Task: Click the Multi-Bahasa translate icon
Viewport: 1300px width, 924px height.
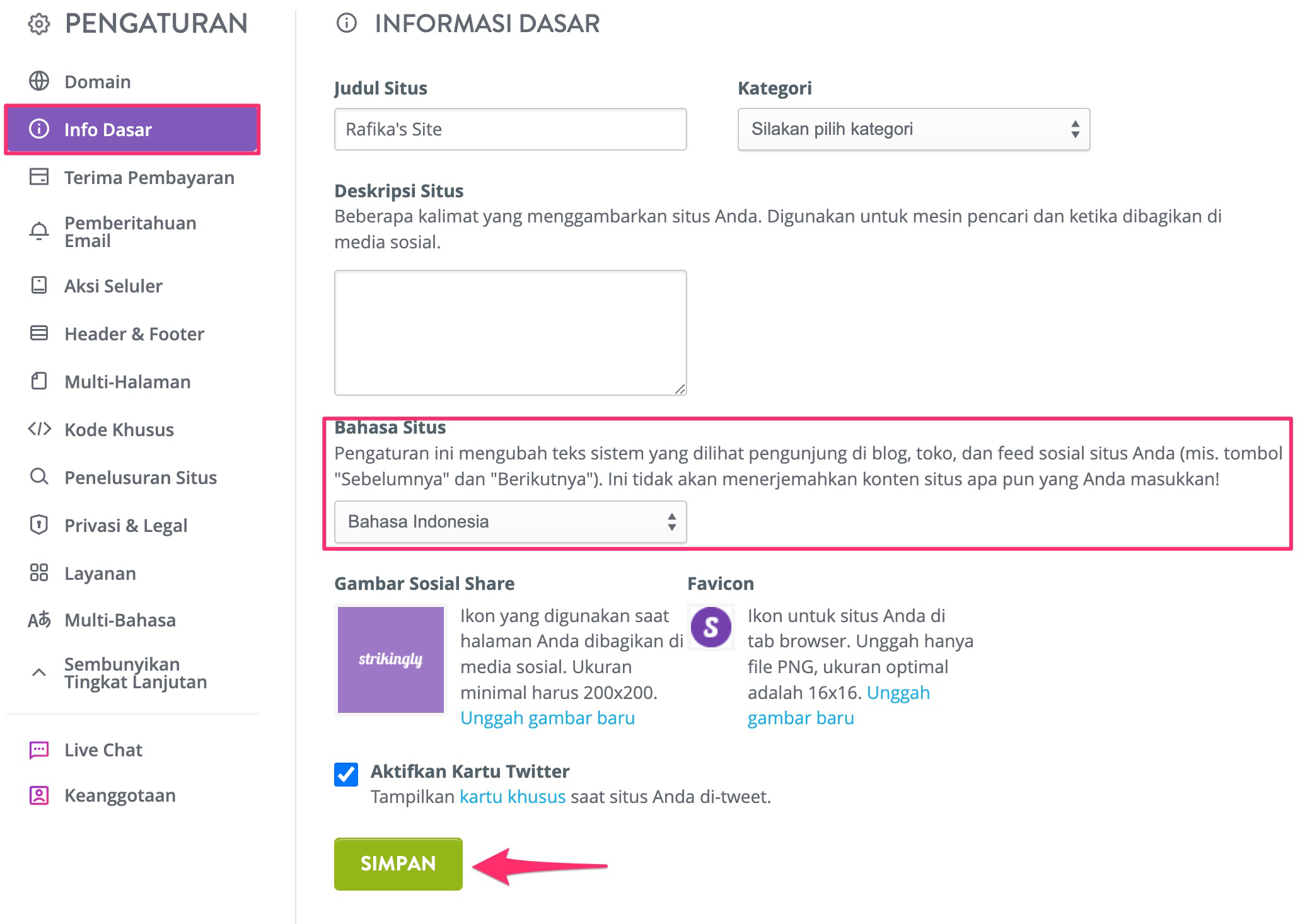Action: (39, 620)
